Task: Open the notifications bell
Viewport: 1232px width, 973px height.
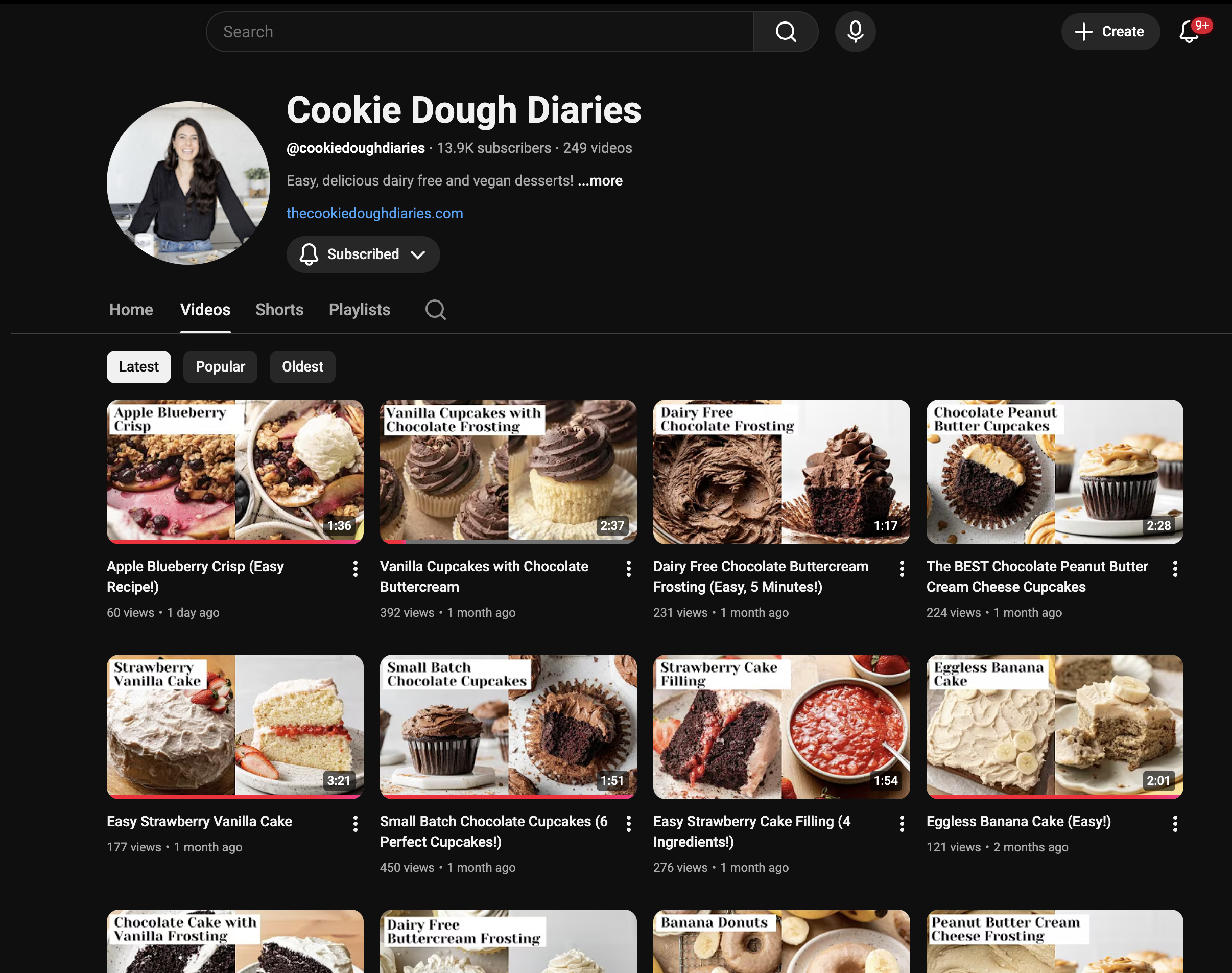Action: [1189, 32]
